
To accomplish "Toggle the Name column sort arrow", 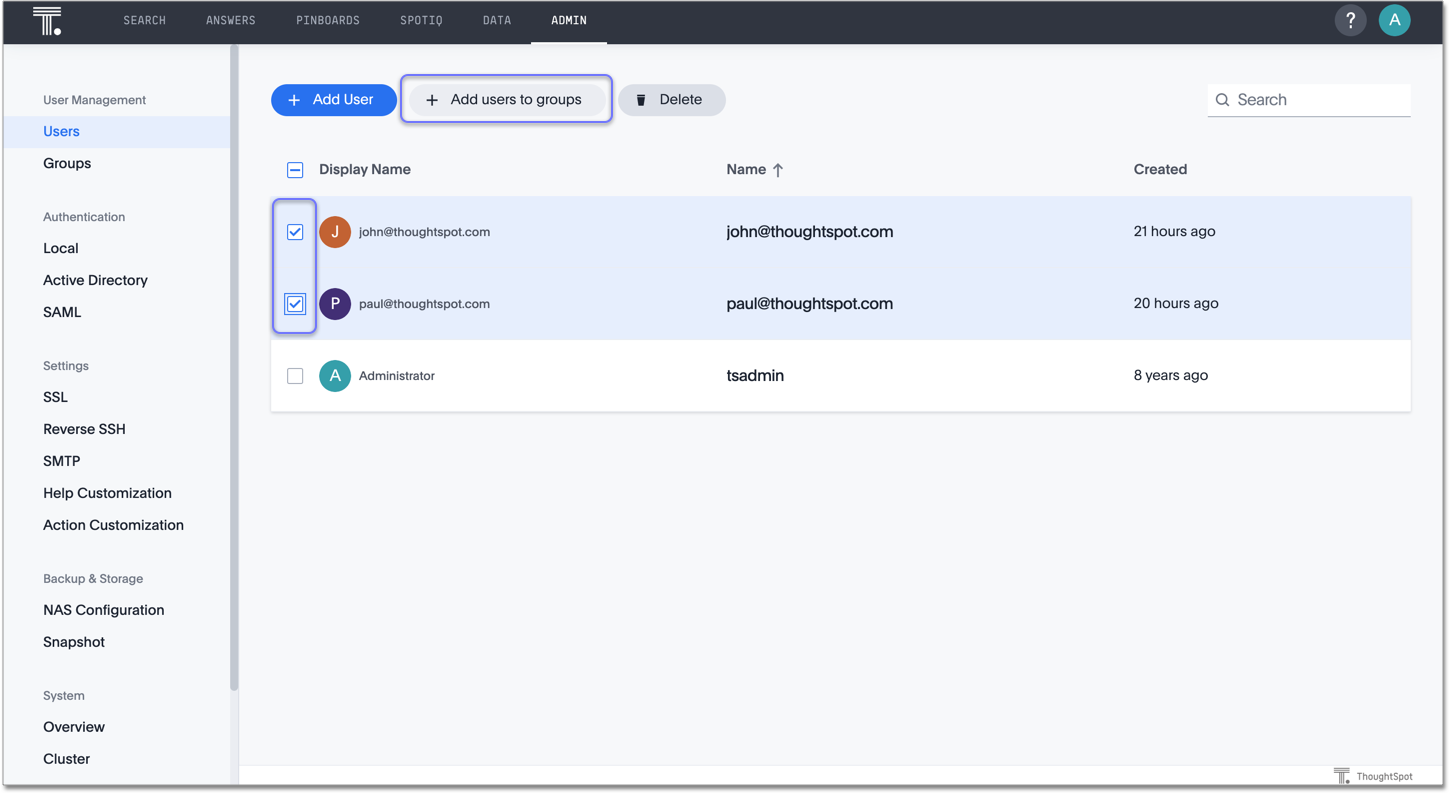I will pyautogui.click(x=779, y=169).
